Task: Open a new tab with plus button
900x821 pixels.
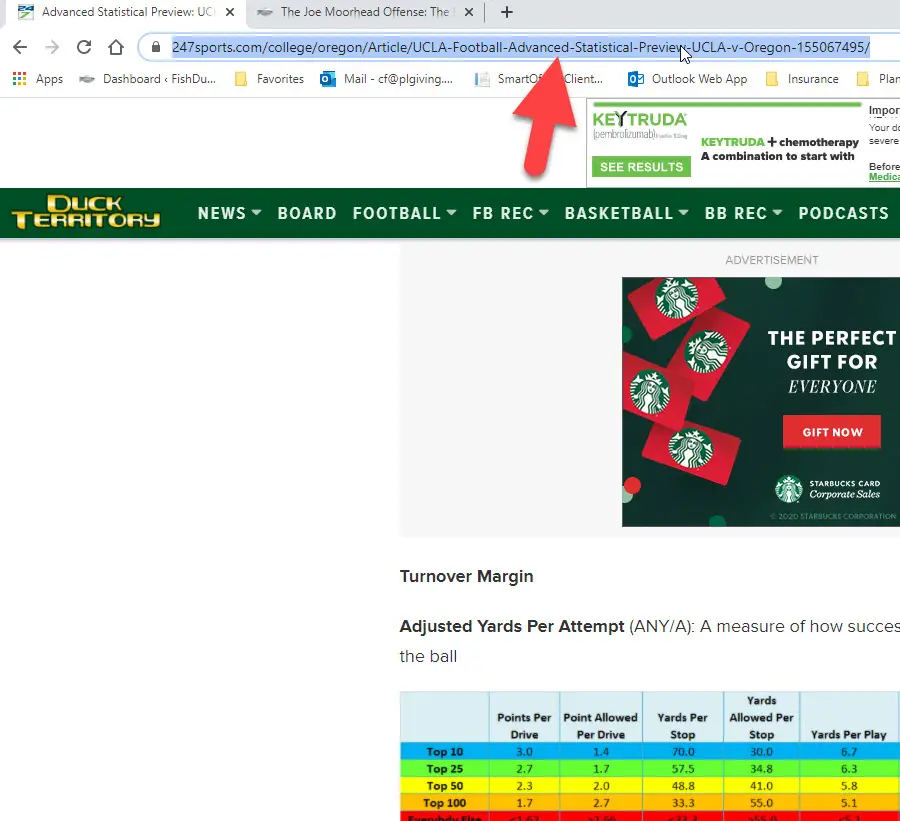Action: tap(507, 13)
